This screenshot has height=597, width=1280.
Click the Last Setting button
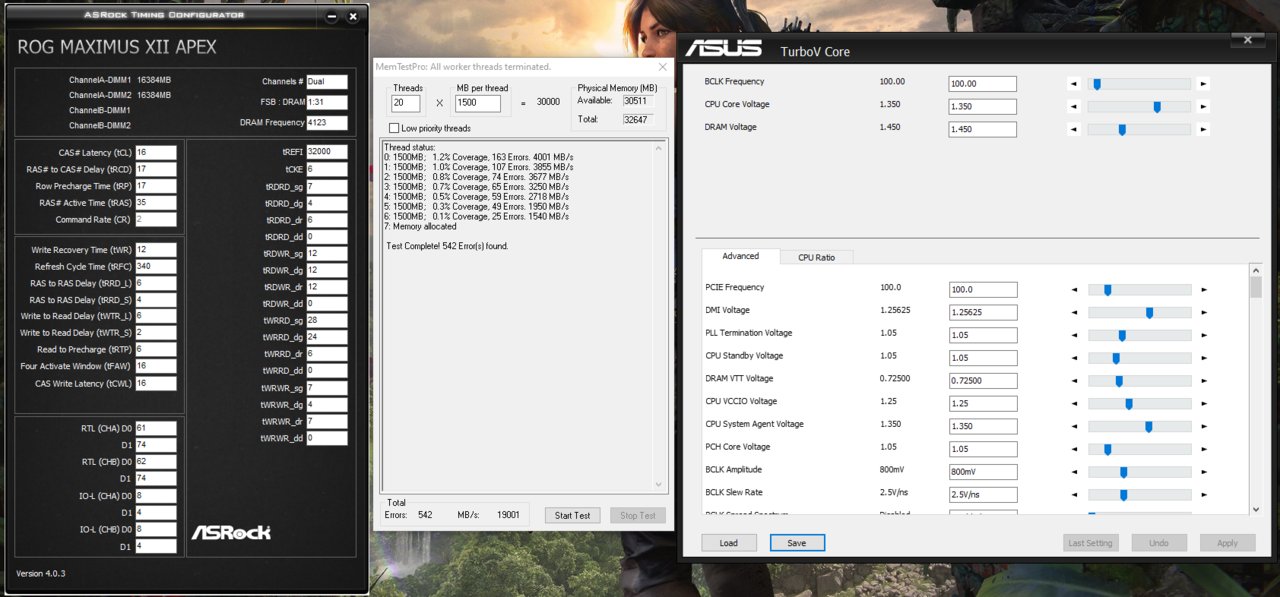coord(1090,543)
